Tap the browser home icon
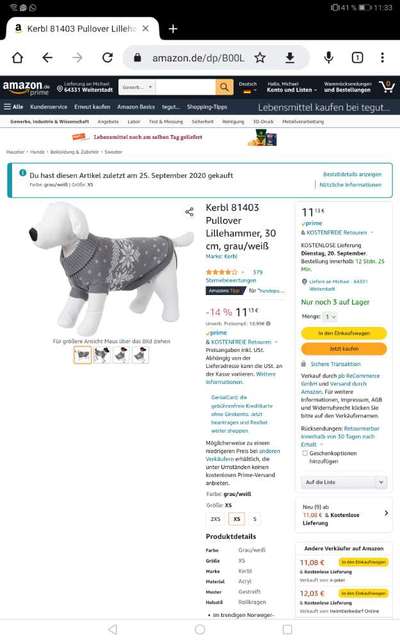The image size is (400, 640). coord(18,58)
